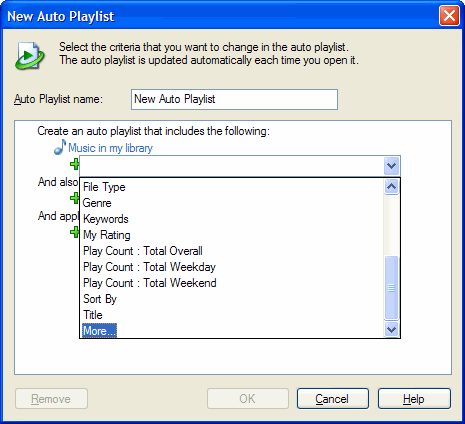Choose Genre in the criteria list

pyautogui.click(x=97, y=203)
